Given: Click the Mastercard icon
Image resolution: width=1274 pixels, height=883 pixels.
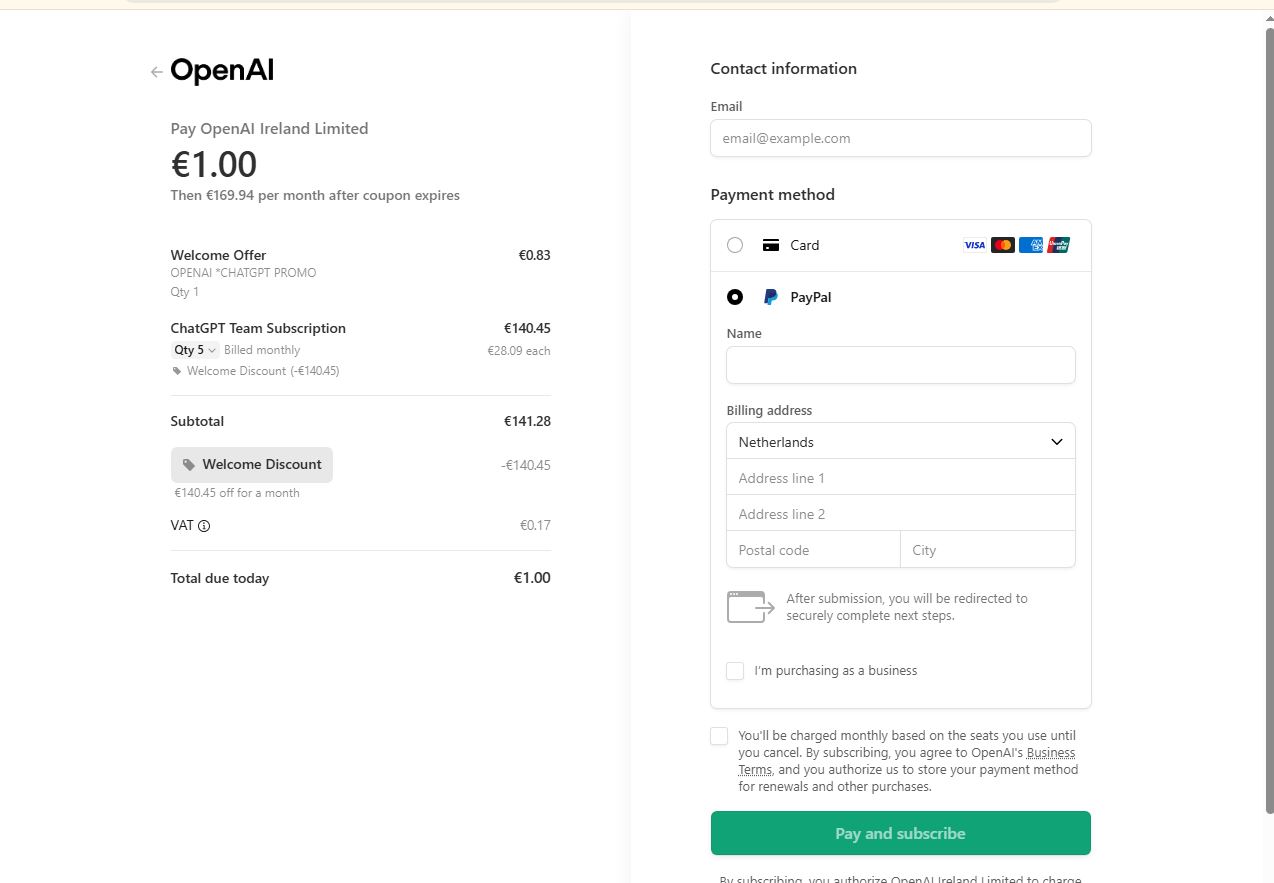Looking at the screenshot, I should 1003,245.
